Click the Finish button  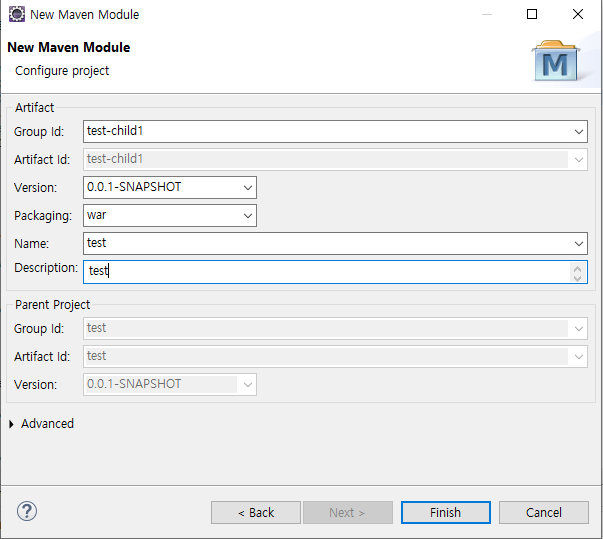446,512
